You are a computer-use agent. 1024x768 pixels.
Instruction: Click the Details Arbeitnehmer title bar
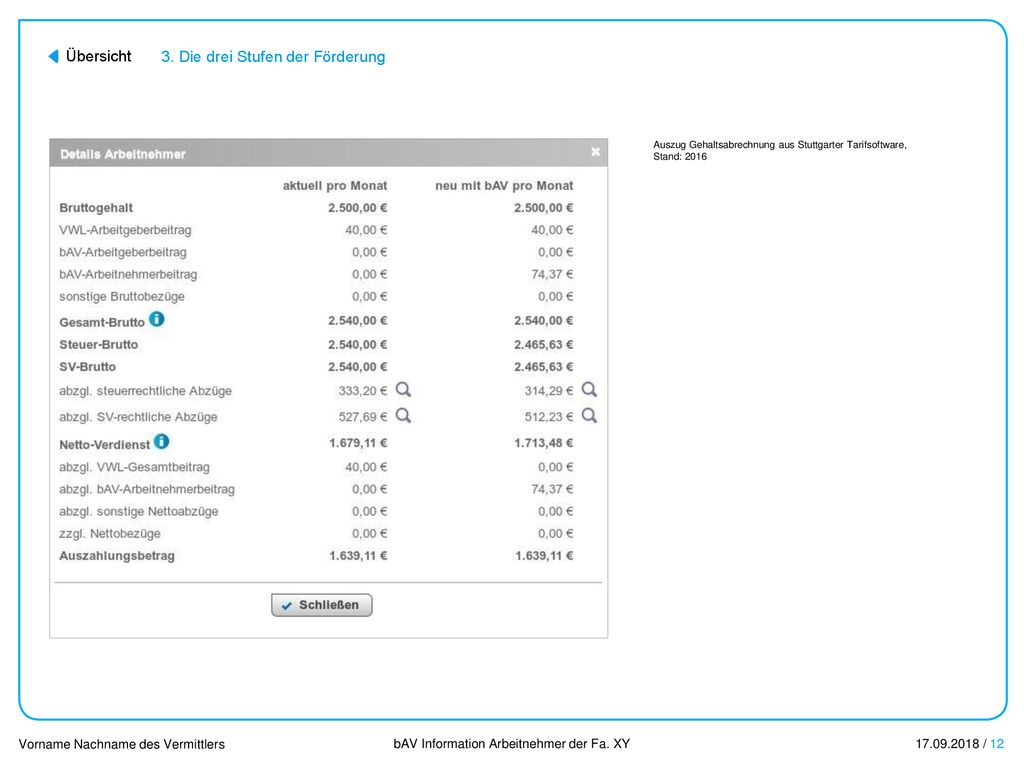[x=328, y=153]
